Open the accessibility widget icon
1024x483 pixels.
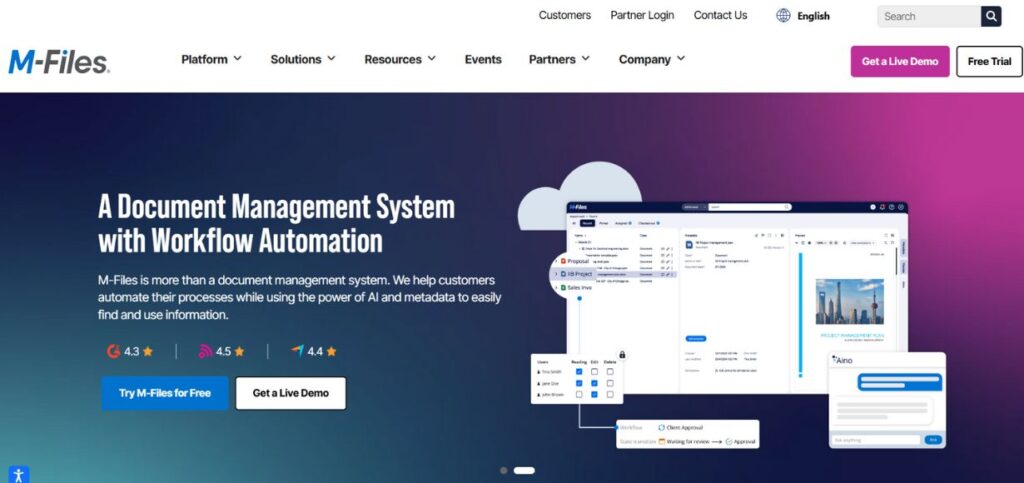18,475
